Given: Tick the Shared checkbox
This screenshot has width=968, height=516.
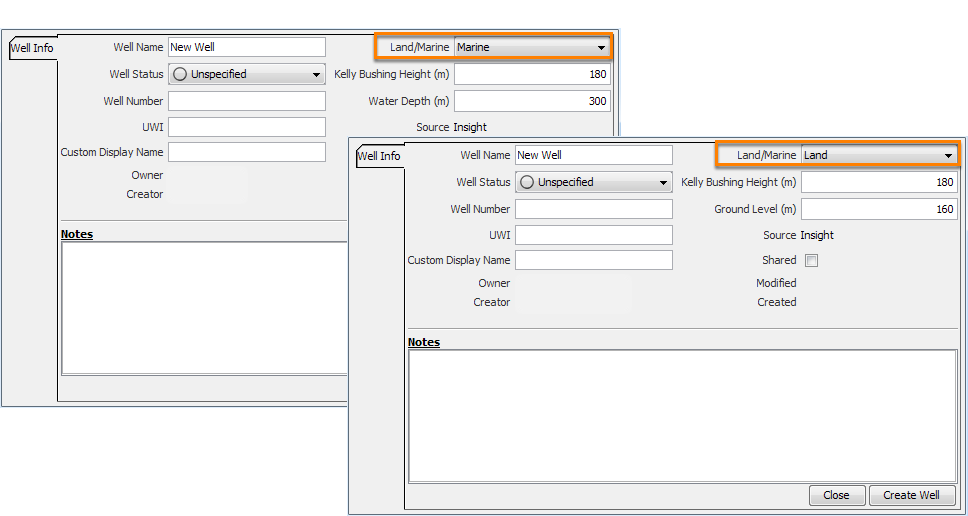Looking at the screenshot, I should pos(812,260).
